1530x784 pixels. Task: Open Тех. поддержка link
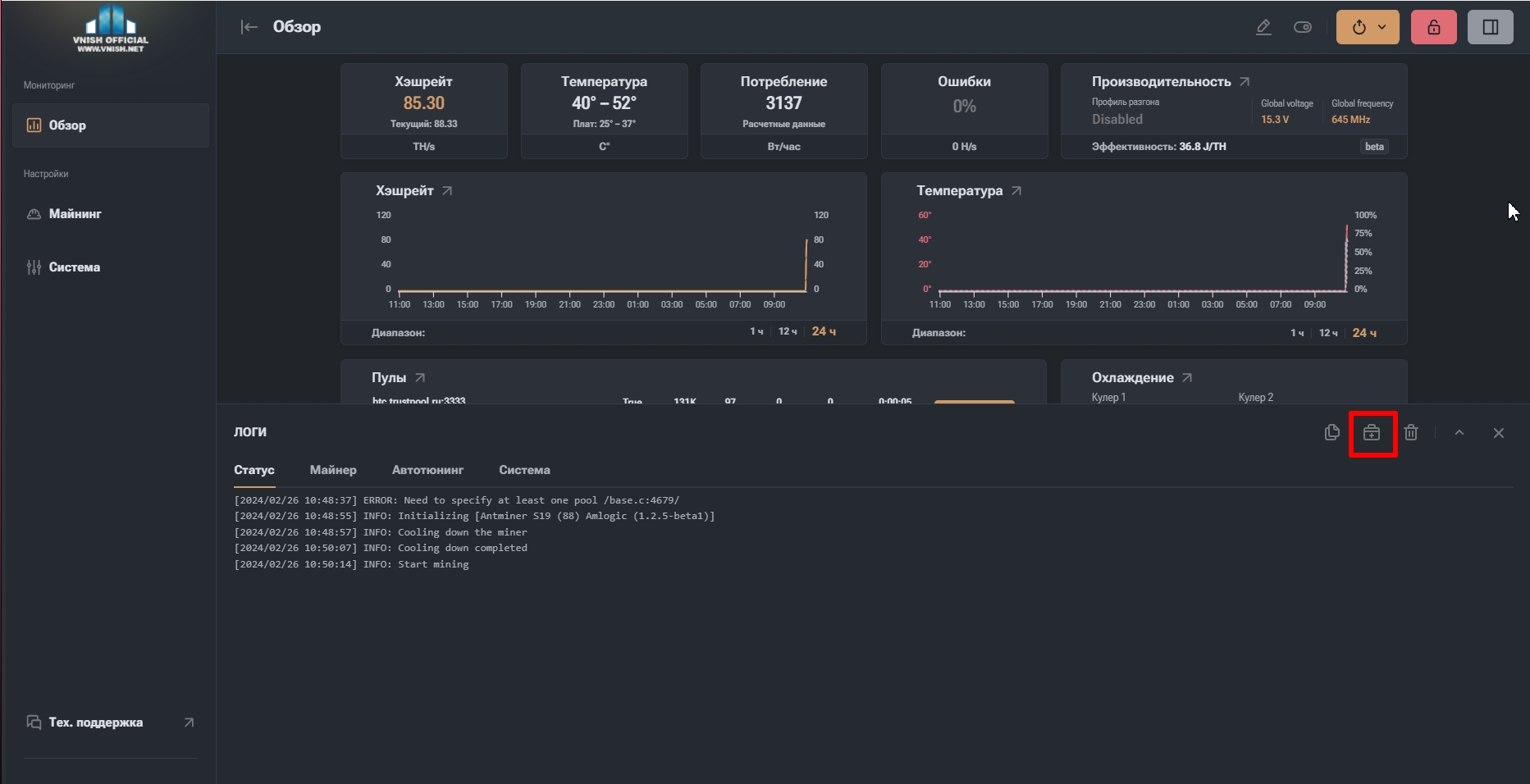[x=111, y=722]
